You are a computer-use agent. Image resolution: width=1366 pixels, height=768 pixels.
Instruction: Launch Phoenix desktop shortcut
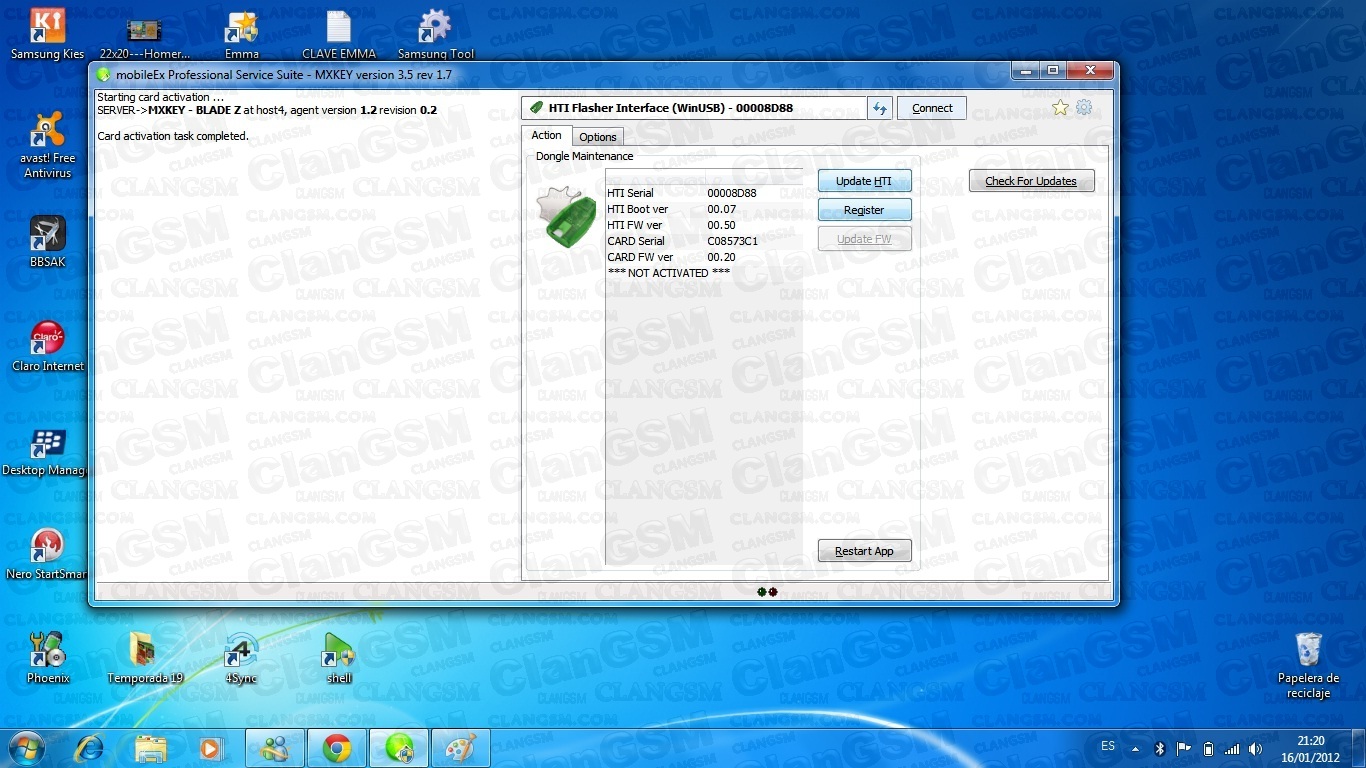(47, 658)
